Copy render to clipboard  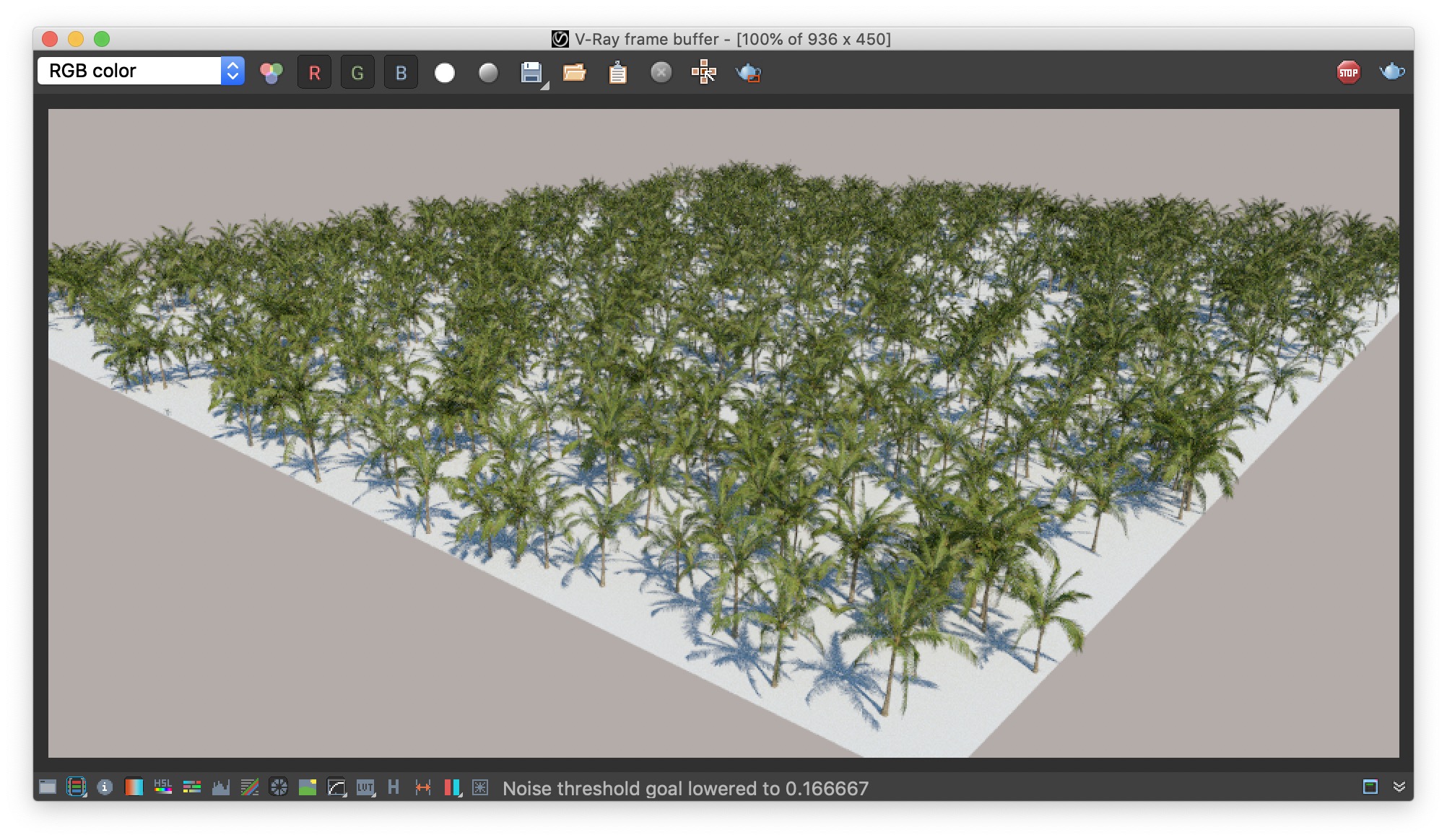pos(617,73)
